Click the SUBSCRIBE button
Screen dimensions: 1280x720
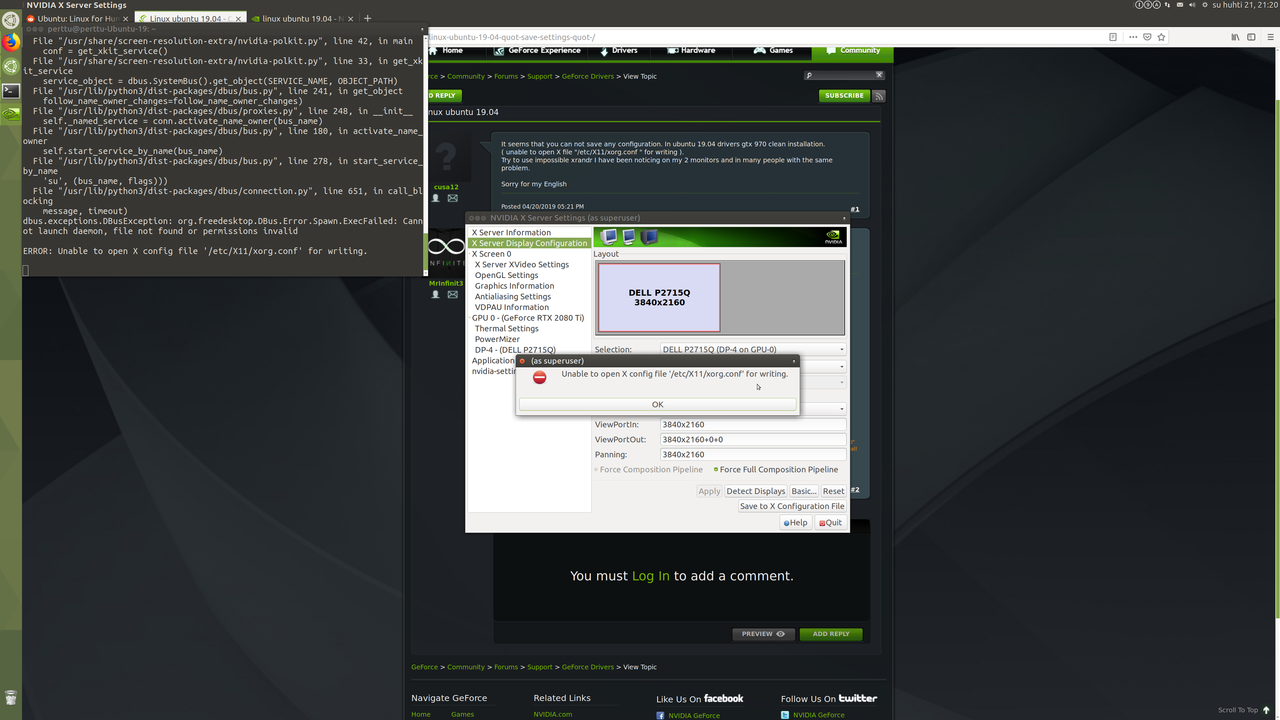click(x=844, y=96)
